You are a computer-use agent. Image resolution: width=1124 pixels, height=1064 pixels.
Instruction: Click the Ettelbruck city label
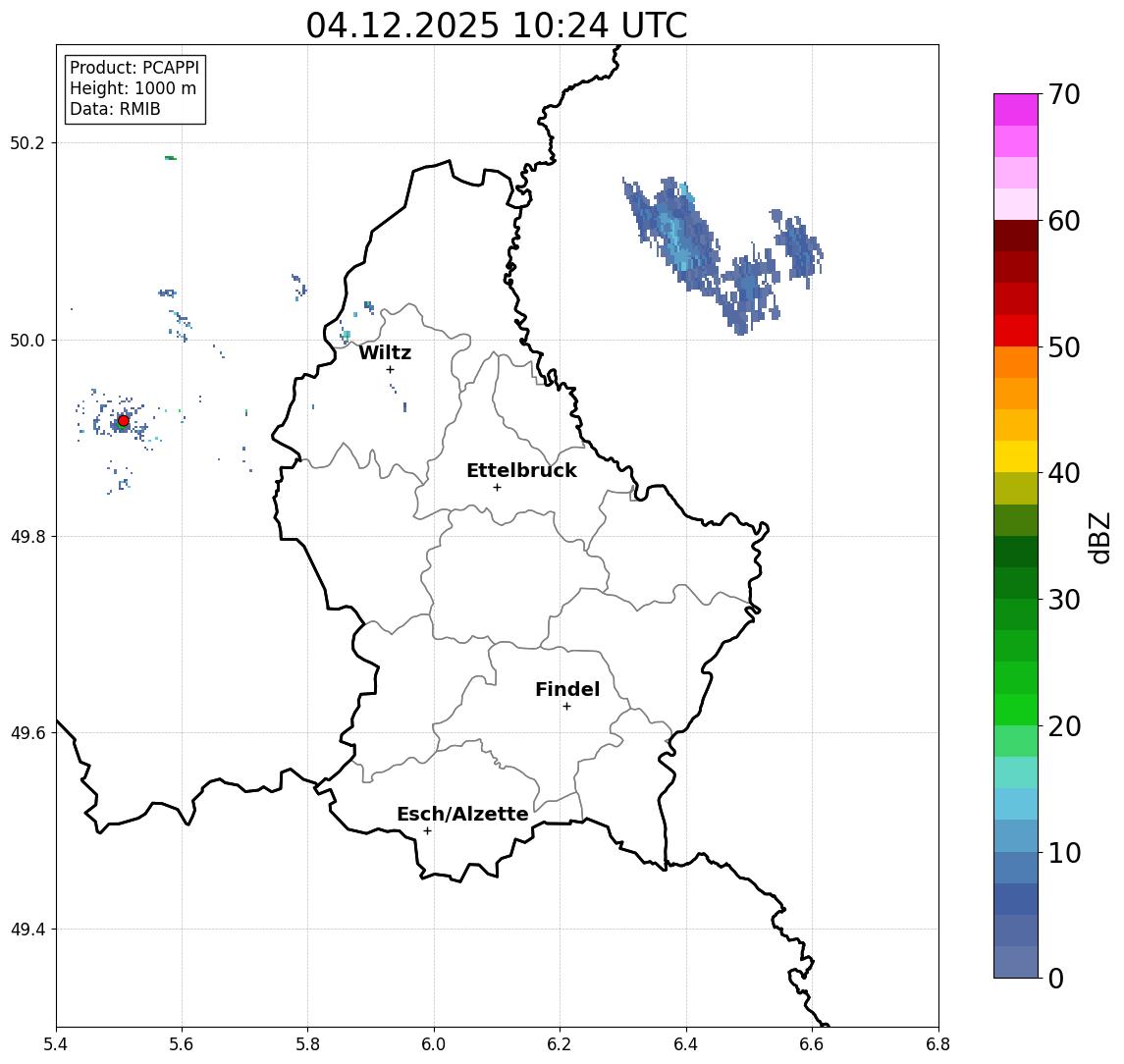tap(521, 470)
